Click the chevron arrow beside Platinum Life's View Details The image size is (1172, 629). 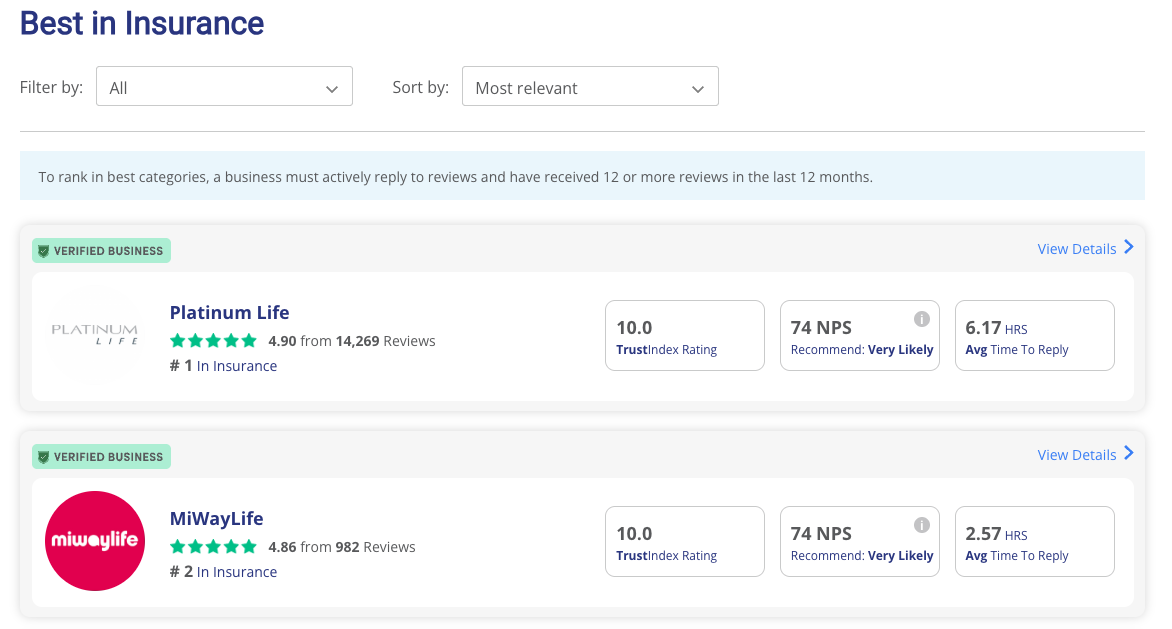[x=1129, y=247]
